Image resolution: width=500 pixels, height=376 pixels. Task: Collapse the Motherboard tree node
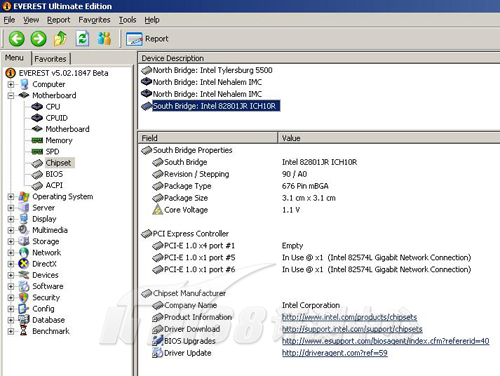(x=11, y=96)
